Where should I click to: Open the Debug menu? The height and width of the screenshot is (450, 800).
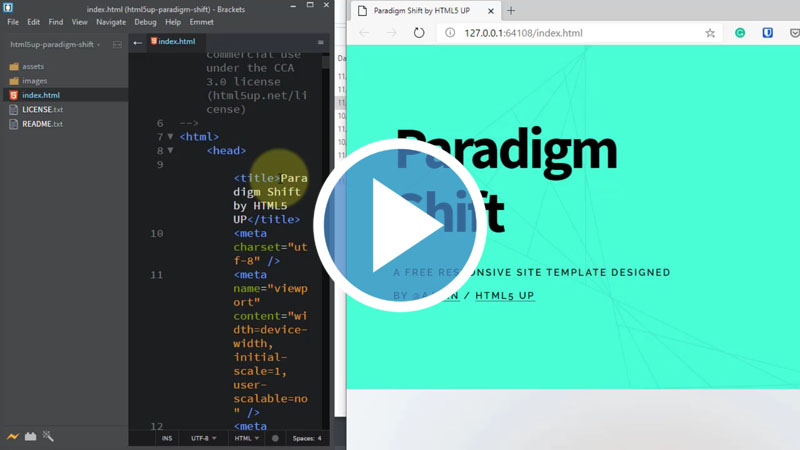pos(145,22)
